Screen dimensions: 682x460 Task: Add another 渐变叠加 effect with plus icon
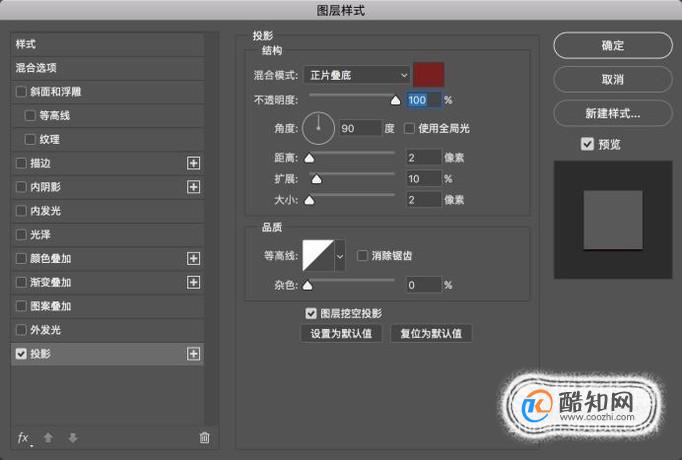(194, 282)
